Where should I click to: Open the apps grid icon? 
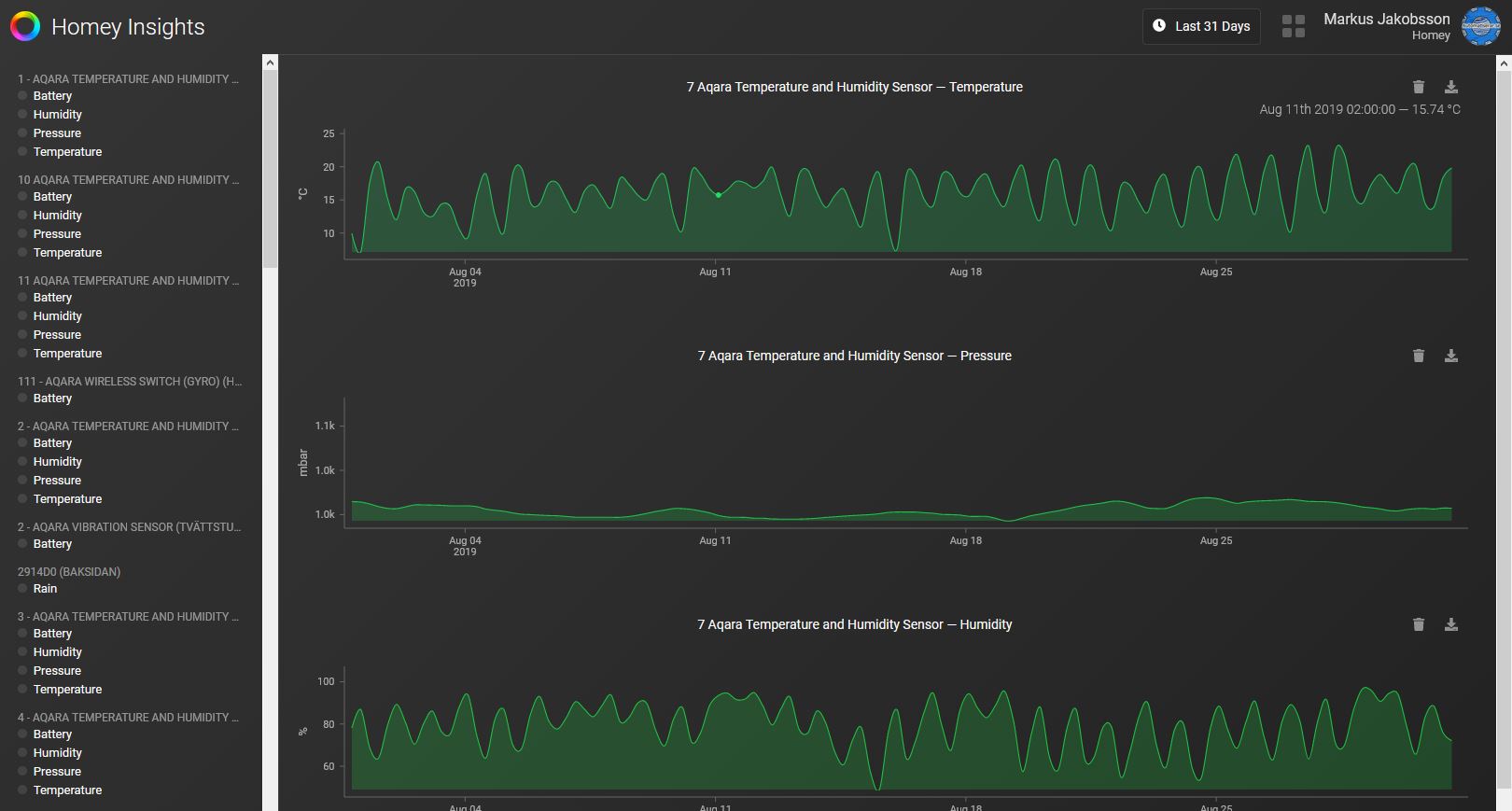point(1294,26)
